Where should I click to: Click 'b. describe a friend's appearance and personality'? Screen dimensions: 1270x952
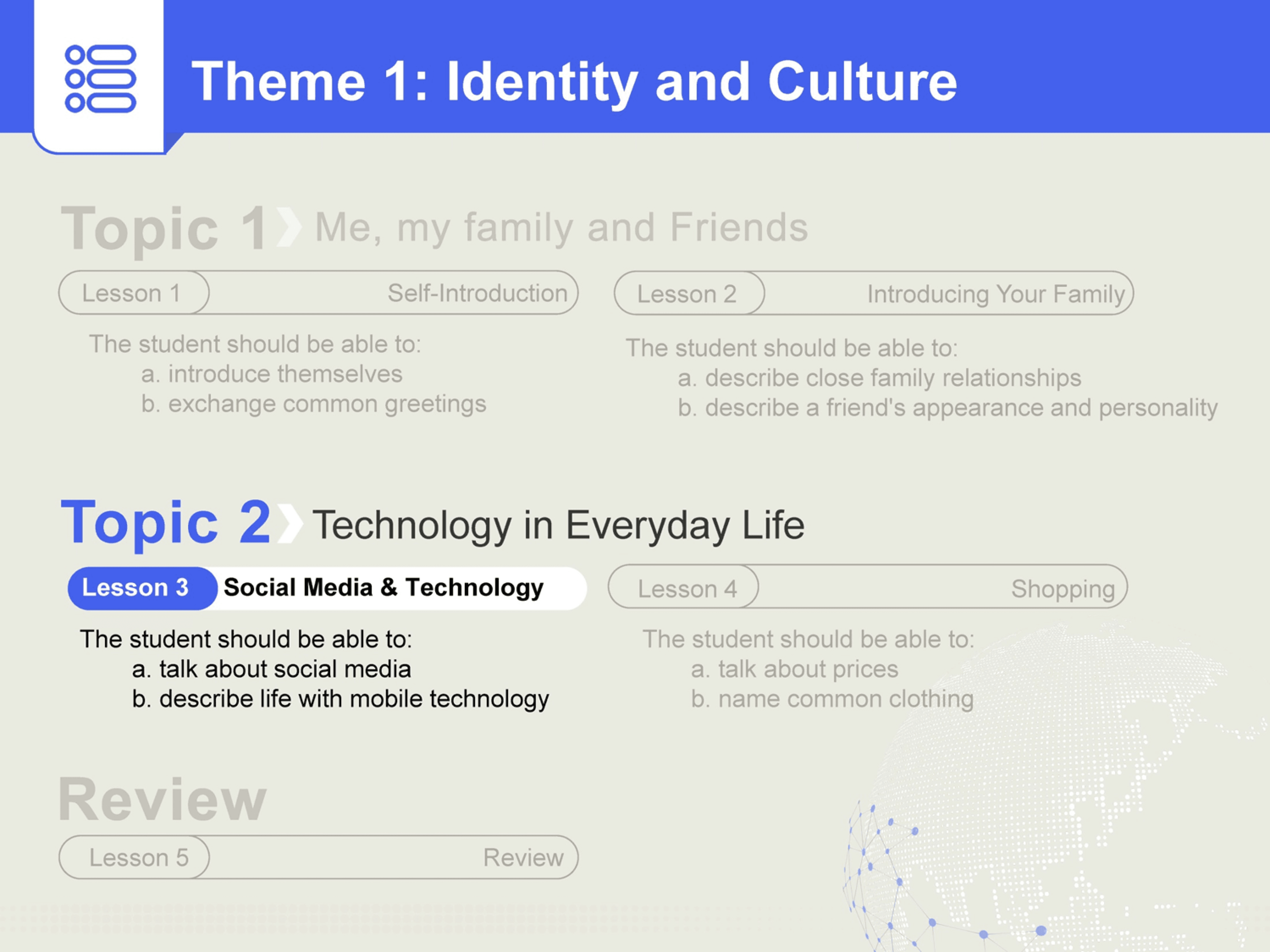coord(947,408)
